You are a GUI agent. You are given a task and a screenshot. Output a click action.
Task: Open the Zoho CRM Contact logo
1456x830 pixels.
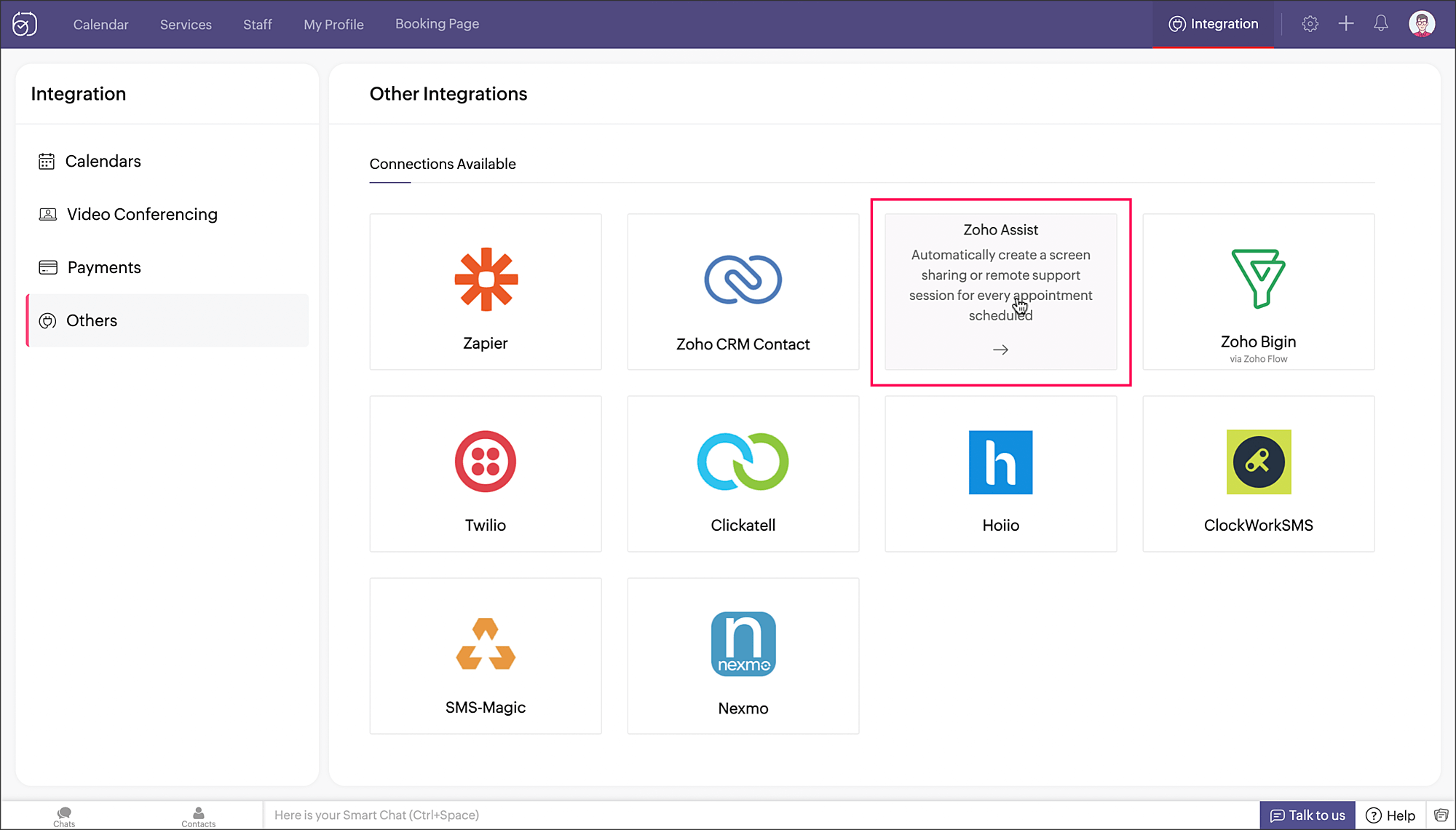743,279
